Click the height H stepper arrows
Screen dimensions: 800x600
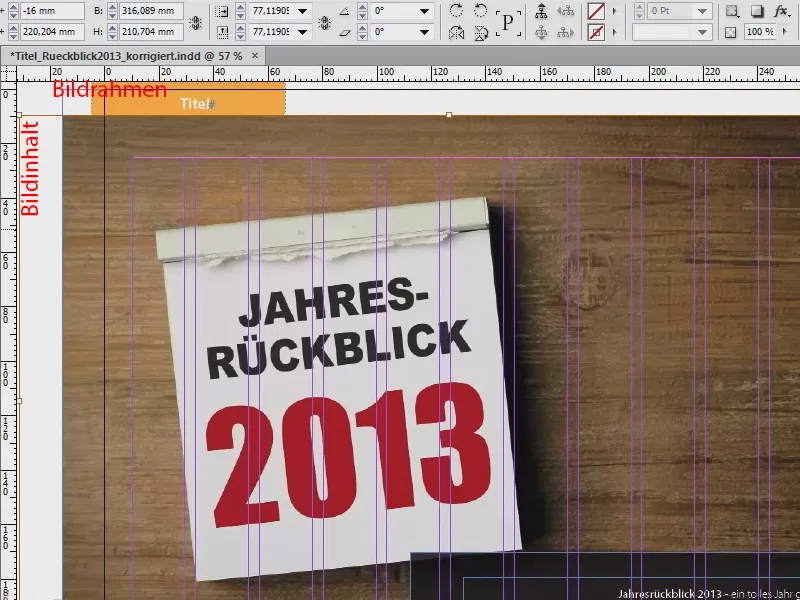coord(113,32)
